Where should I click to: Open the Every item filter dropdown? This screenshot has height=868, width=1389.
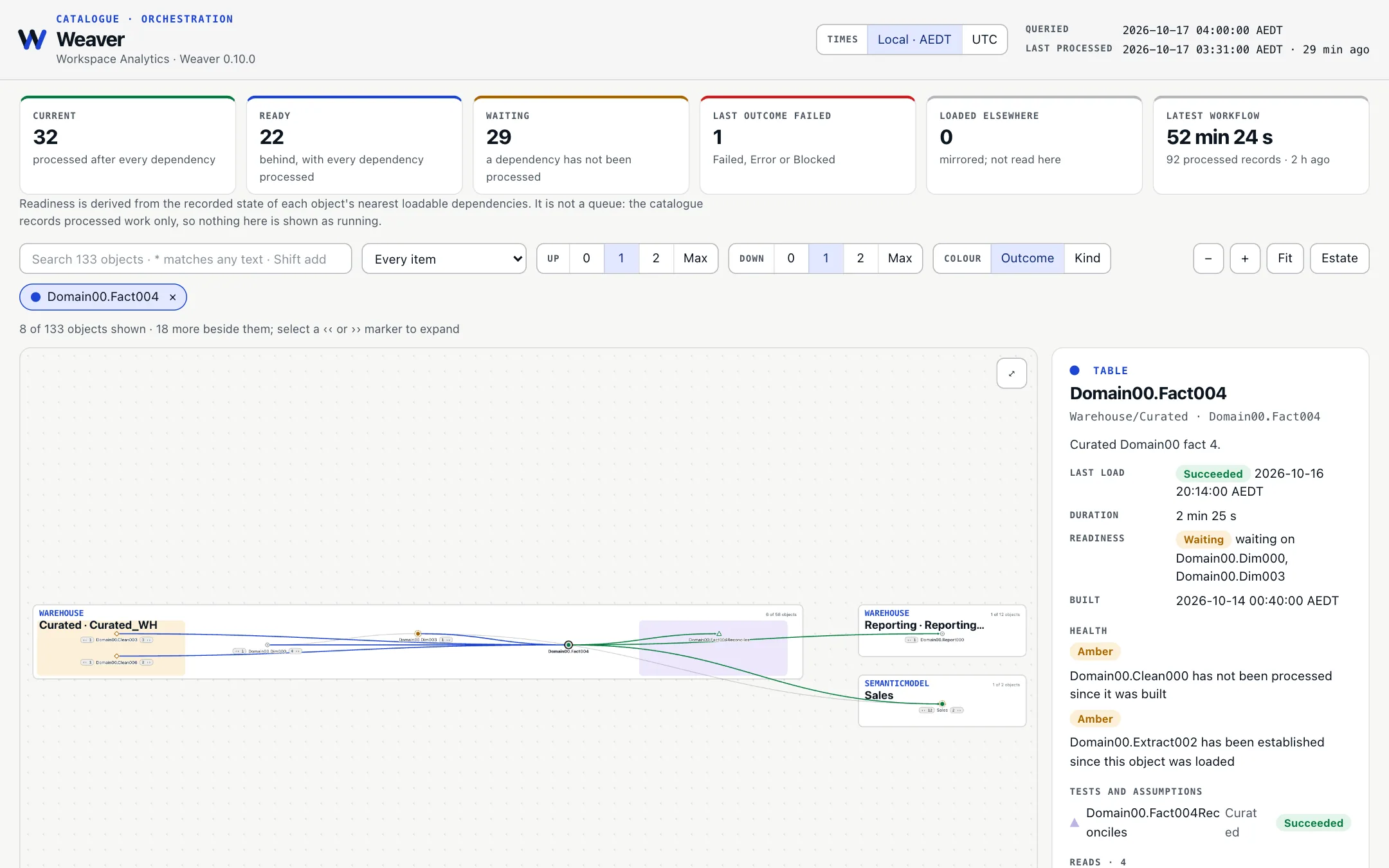point(444,258)
